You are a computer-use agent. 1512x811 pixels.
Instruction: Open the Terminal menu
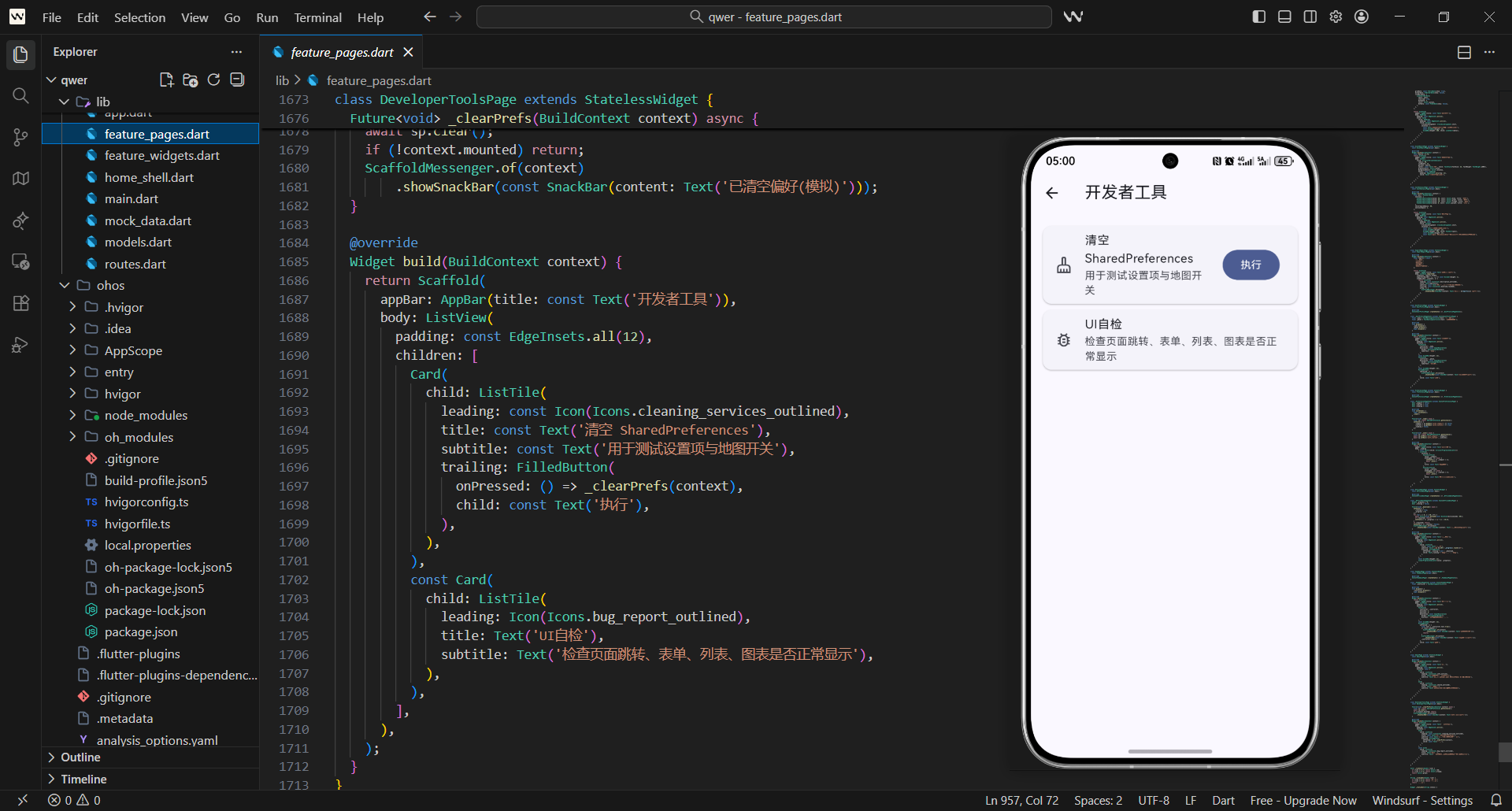317,17
